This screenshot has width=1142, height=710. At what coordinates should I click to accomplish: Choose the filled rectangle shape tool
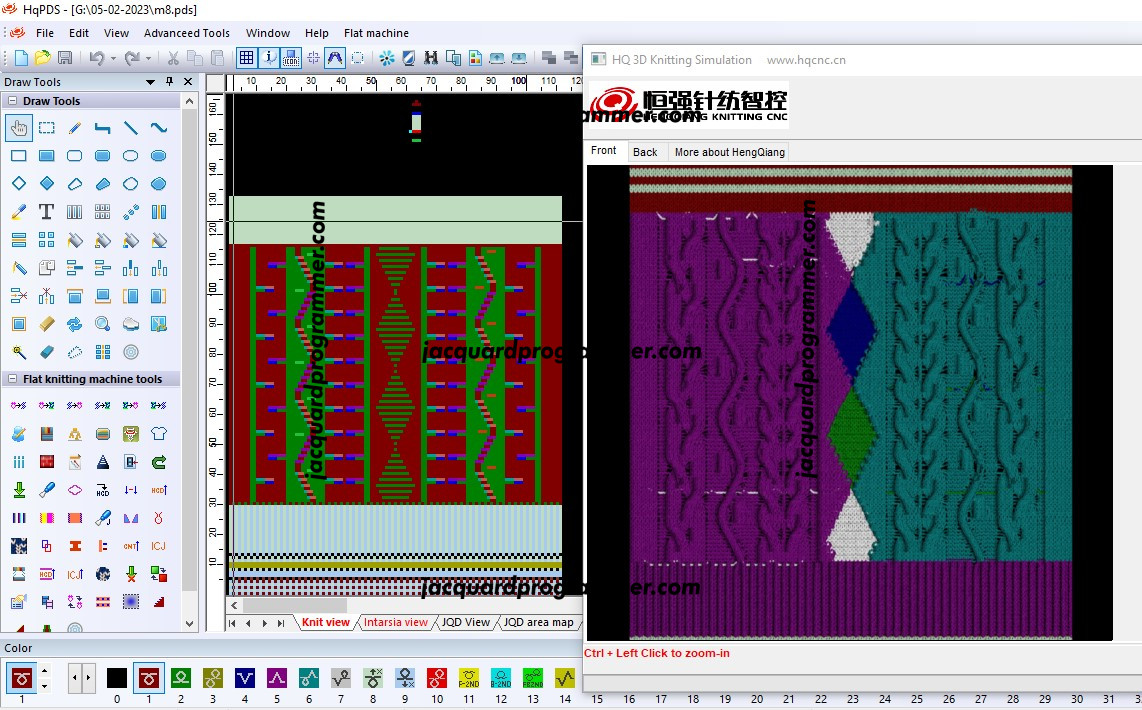[47, 156]
